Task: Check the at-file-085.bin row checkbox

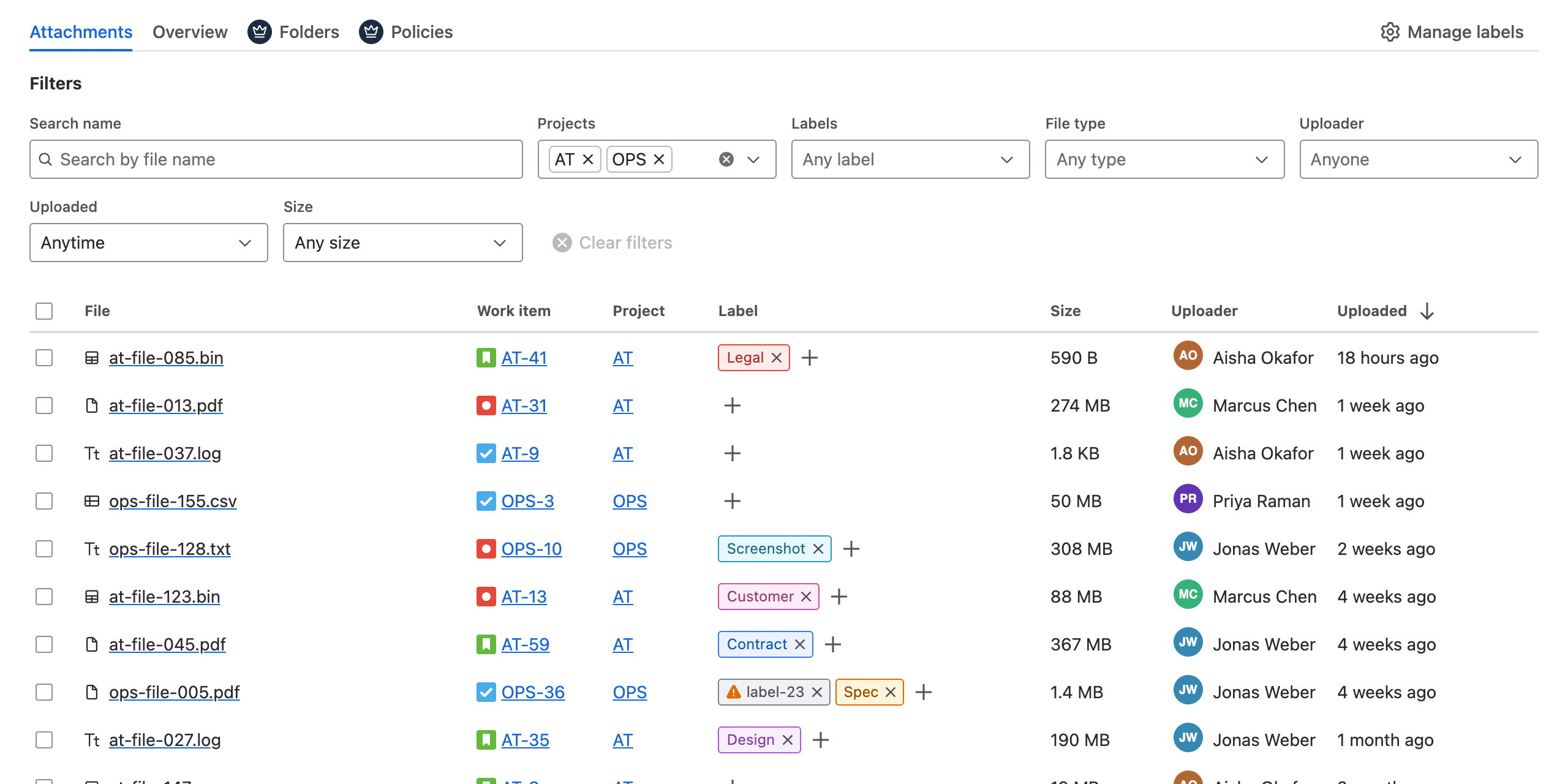Action: pyautogui.click(x=44, y=358)
